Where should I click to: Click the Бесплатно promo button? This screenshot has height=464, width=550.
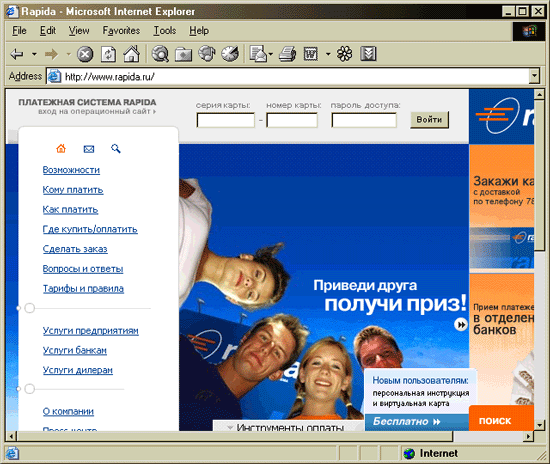417,422
